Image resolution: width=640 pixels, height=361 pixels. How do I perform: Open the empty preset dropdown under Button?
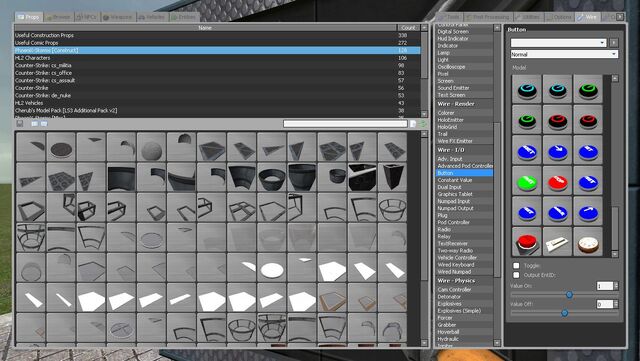558,43
